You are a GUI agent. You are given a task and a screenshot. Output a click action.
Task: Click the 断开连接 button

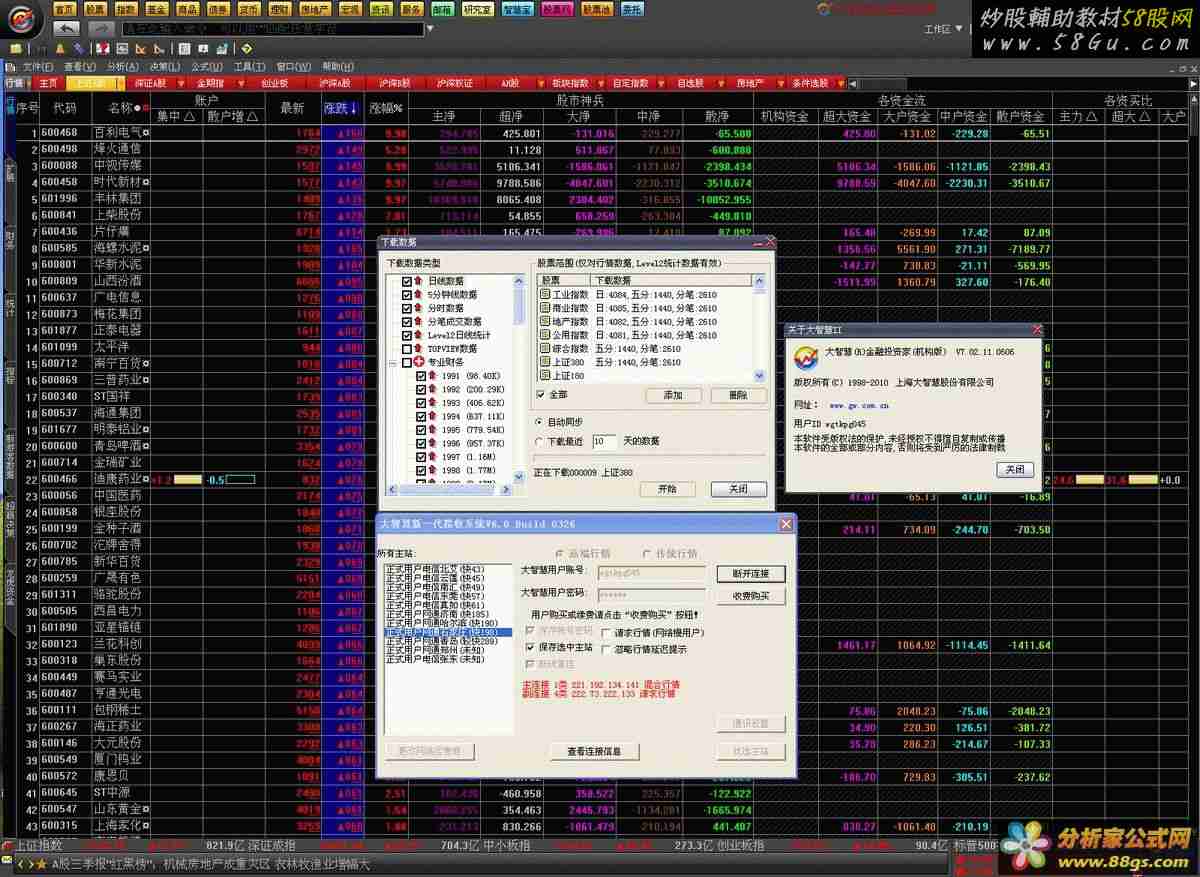[751, 574]
